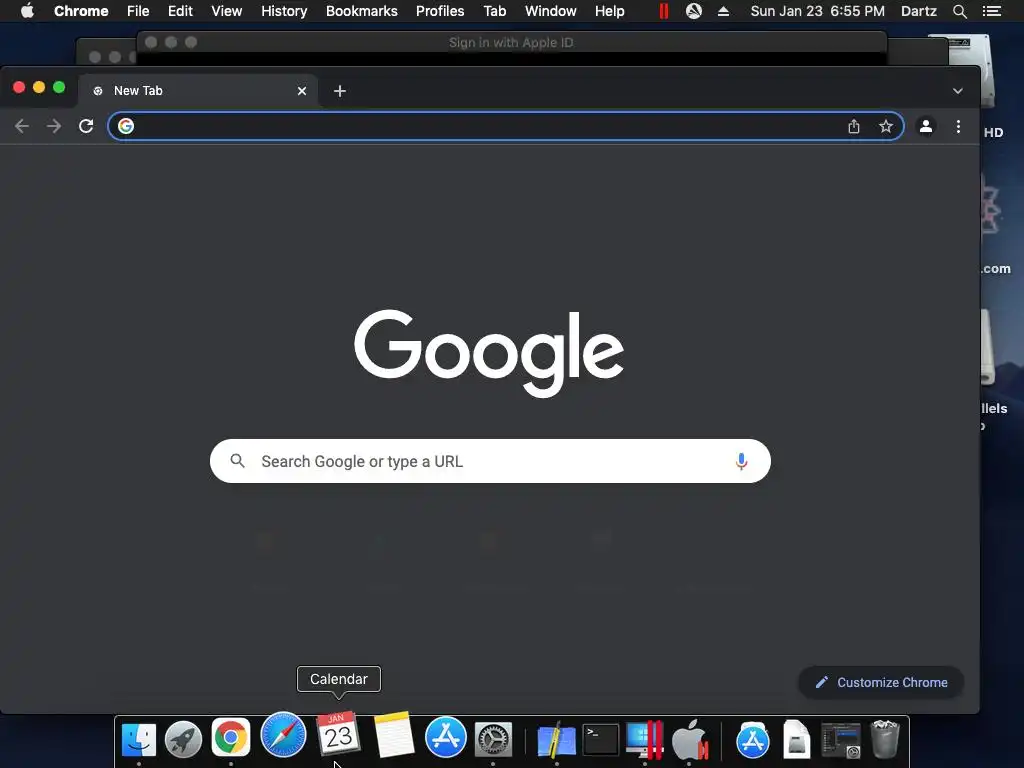Open Notes from the Dock
Image resolution: width=1024 pixels, height=768 pixels.
(394, 735)
